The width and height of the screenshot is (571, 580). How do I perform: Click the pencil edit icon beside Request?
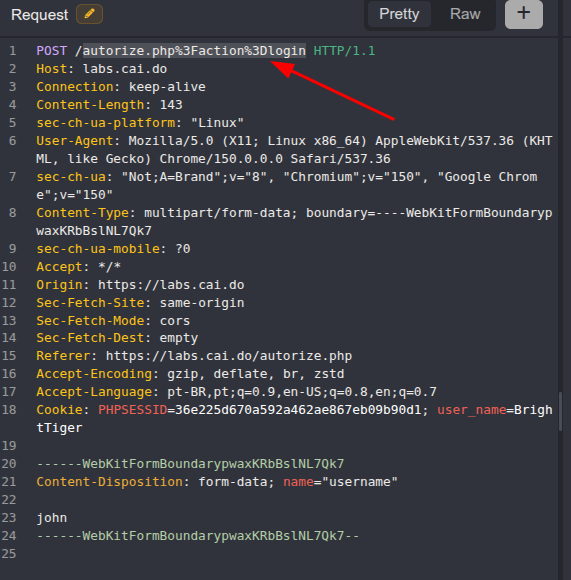click(89, 14)
